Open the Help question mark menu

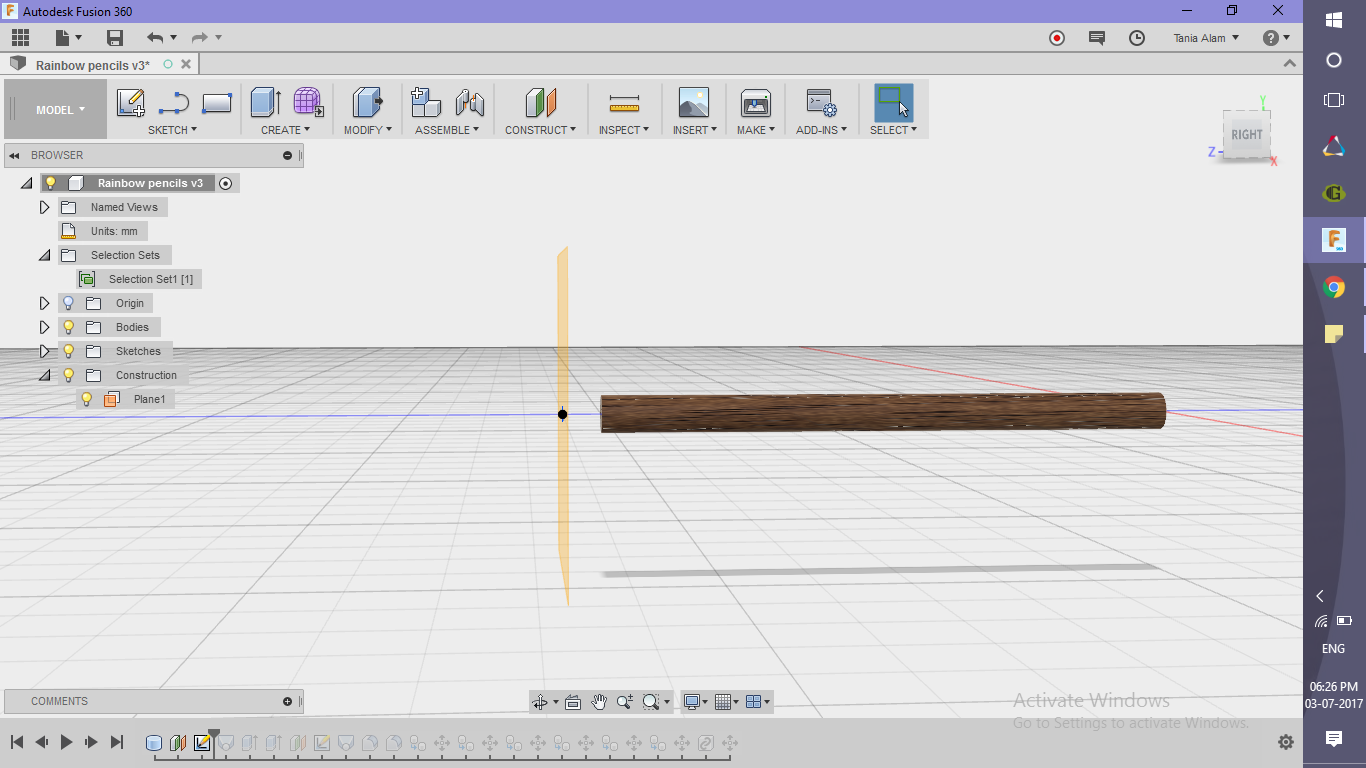[x=1276, y=38]
